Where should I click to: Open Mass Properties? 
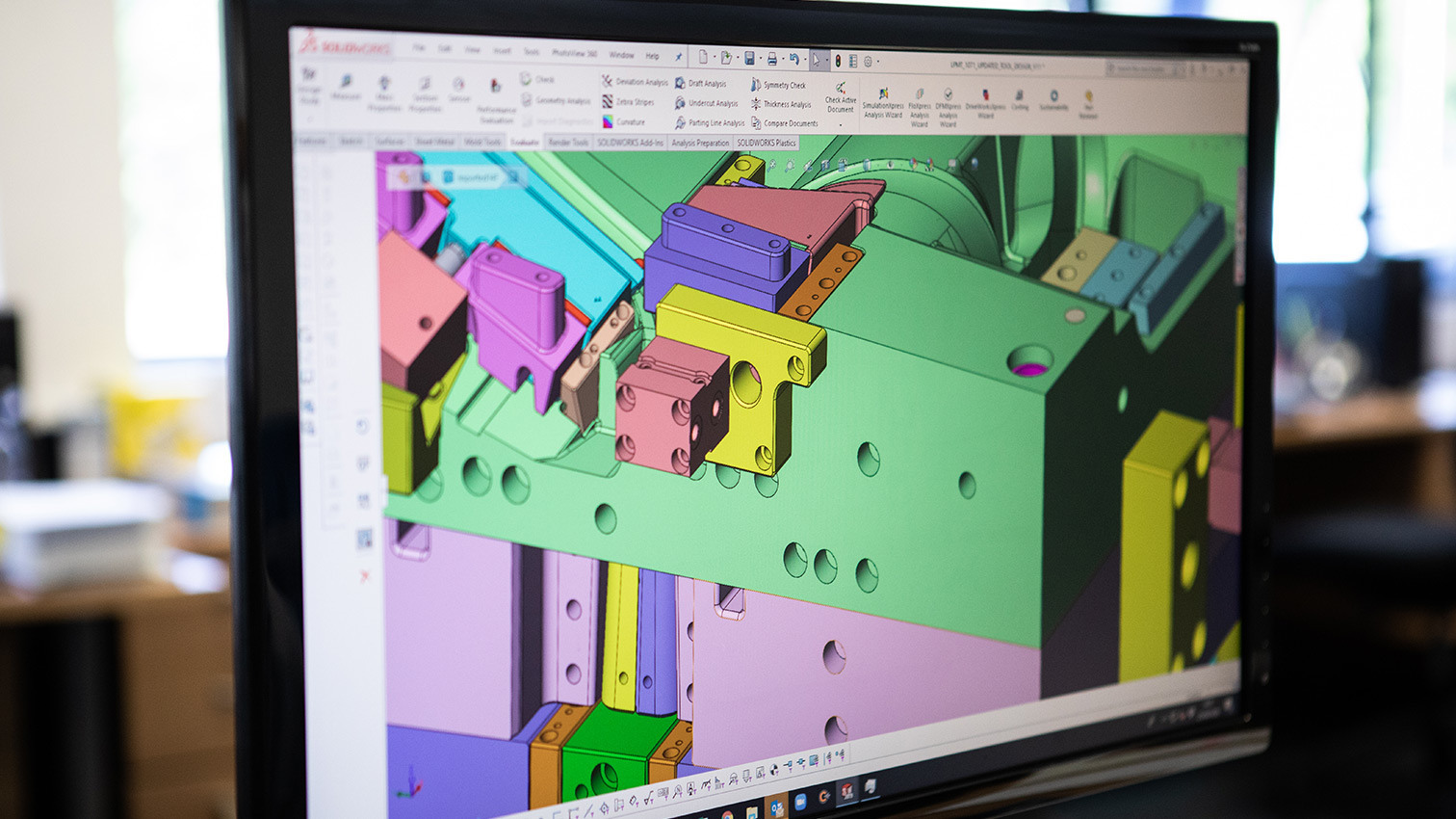[x=384, y=92]
